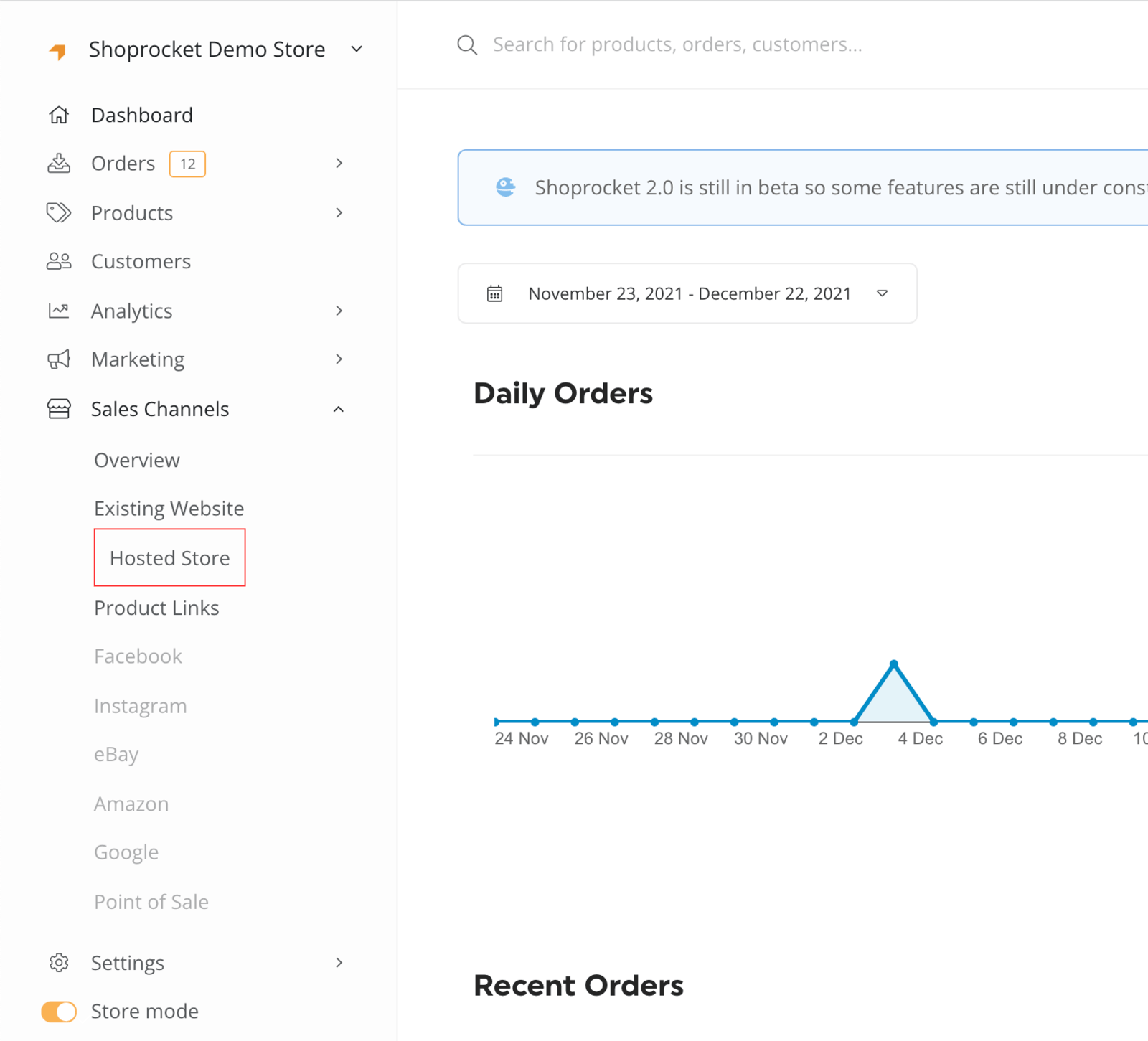Toggle the Store mode switch

(59, 1012)
